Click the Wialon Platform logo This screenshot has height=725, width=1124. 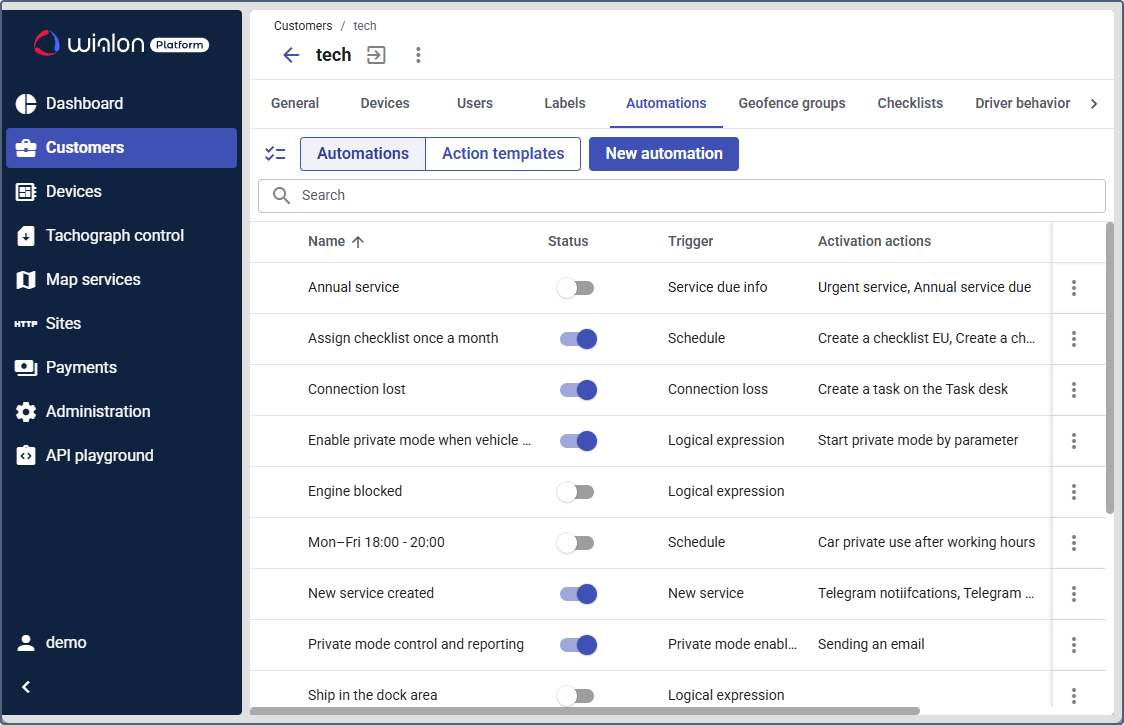(x=121, y=44)
